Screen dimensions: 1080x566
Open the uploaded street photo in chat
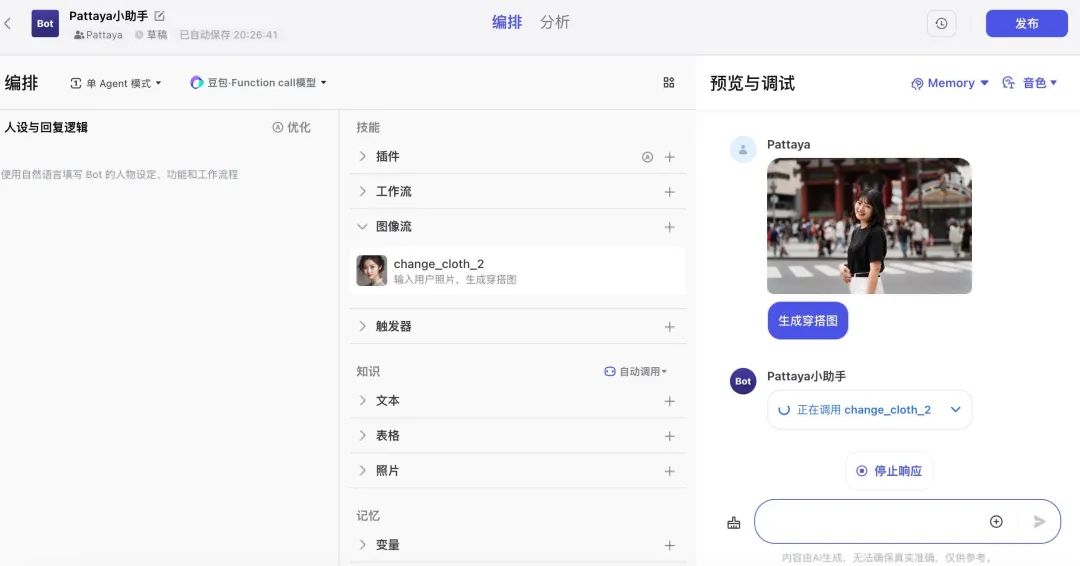(869, 226)
